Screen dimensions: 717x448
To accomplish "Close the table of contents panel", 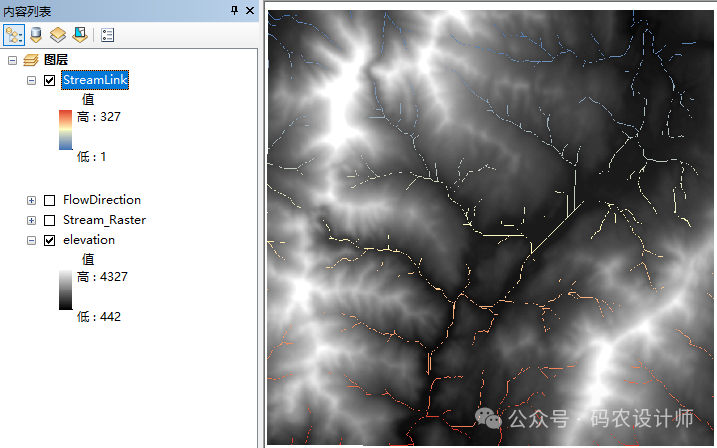I will click(x=250, y=10).
